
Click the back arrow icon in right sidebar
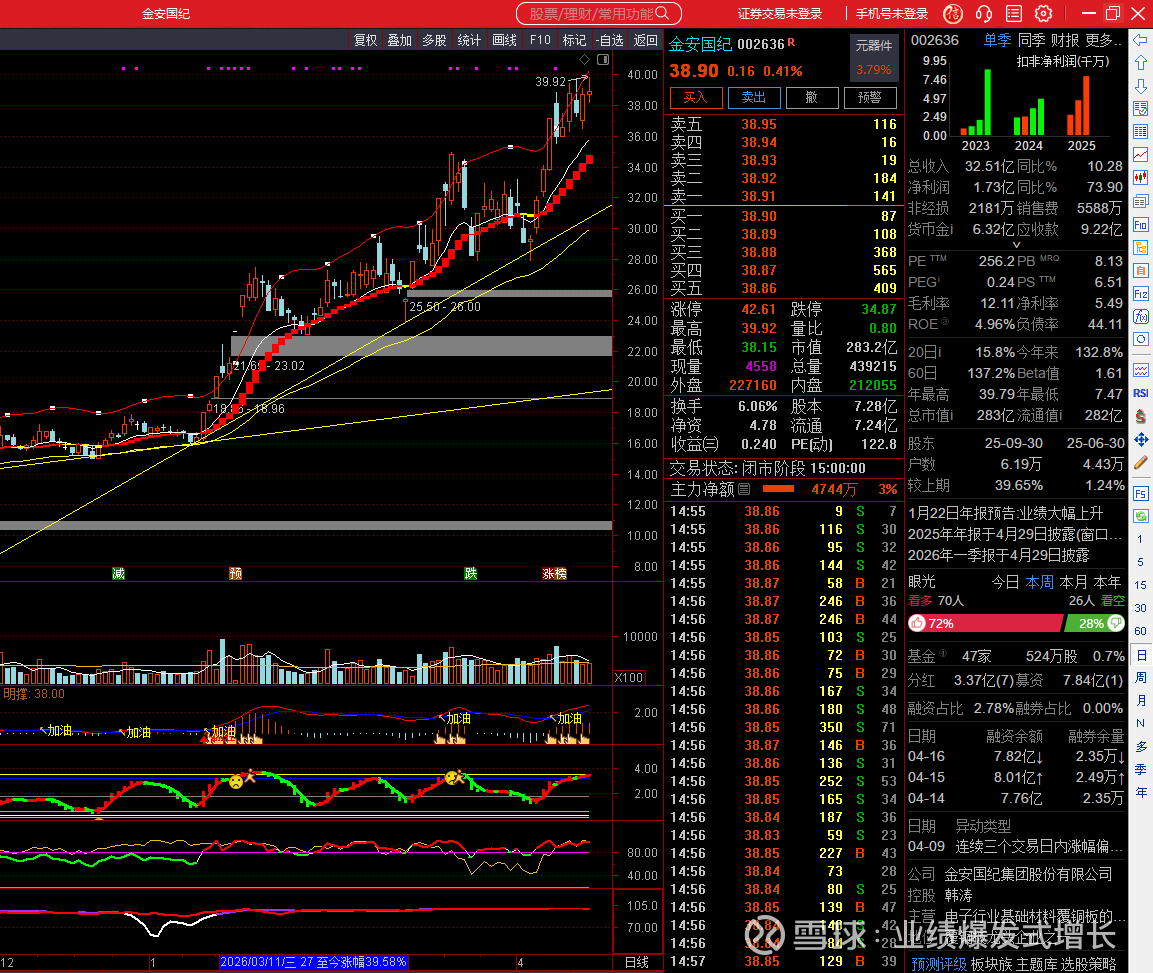[x=1140, y=40]
